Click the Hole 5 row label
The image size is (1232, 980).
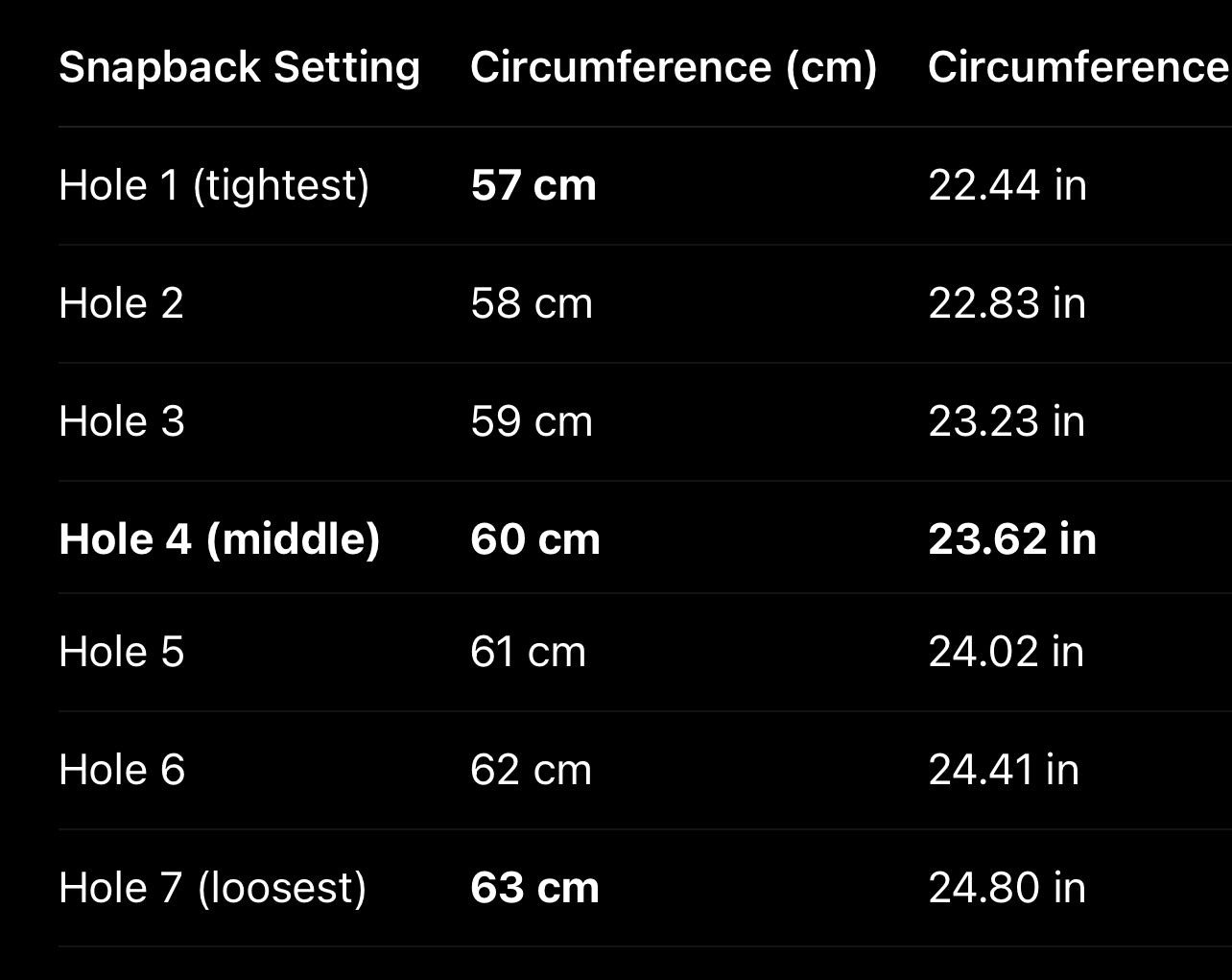tap(121, 652)
